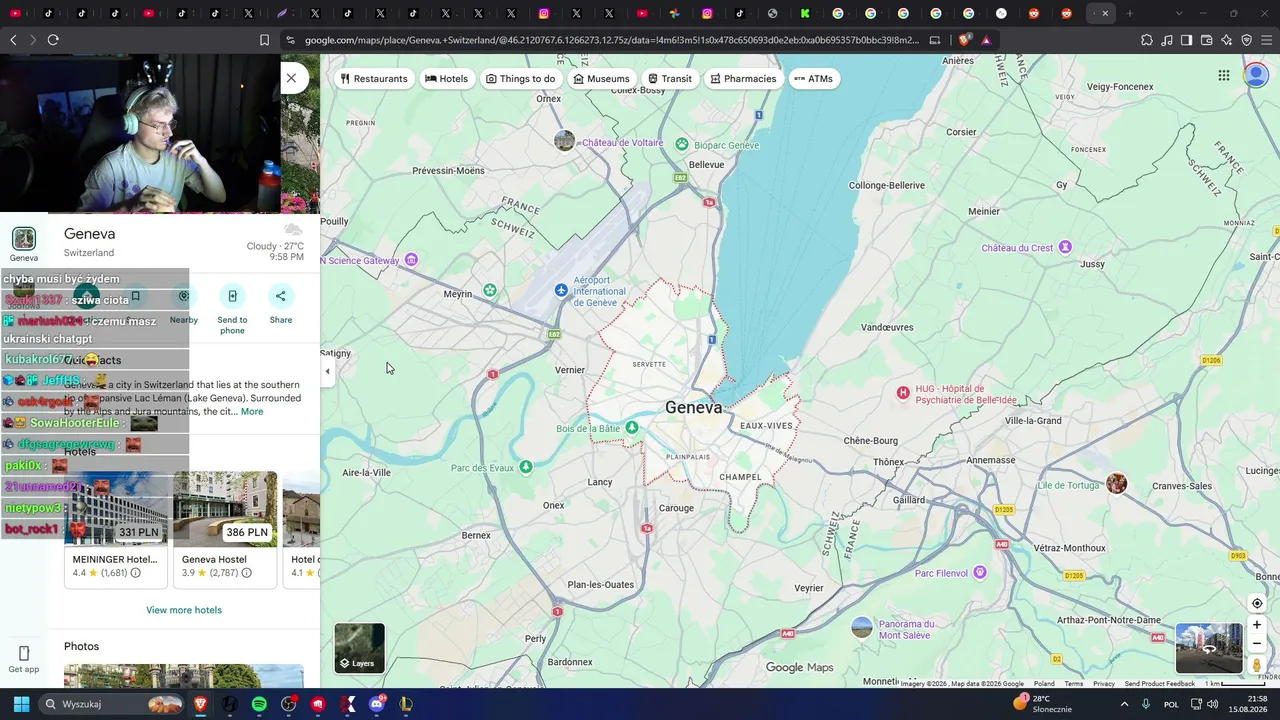This screenshot has height=720, width=1280.
Task: Open the Terms link in the map footer
Action: click(1074, 684)
